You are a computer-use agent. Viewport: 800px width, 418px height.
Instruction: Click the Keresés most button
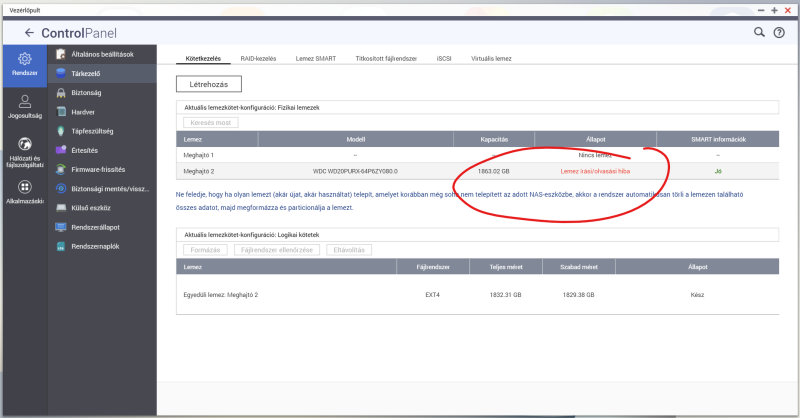click(x=211, y=122)
